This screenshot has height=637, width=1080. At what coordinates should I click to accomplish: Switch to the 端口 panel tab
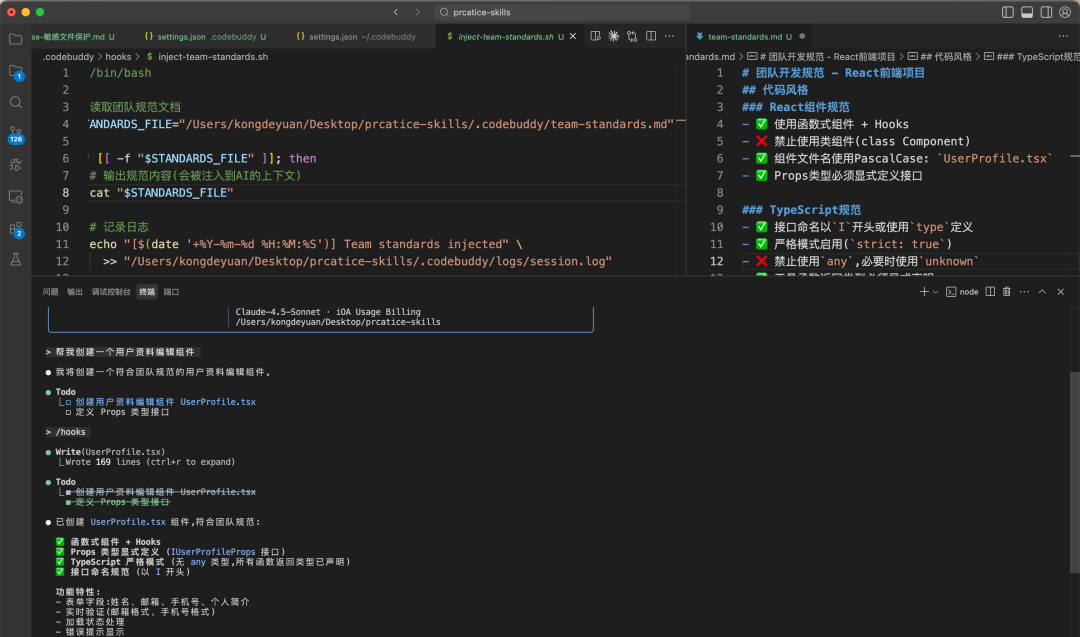[172, 292]
